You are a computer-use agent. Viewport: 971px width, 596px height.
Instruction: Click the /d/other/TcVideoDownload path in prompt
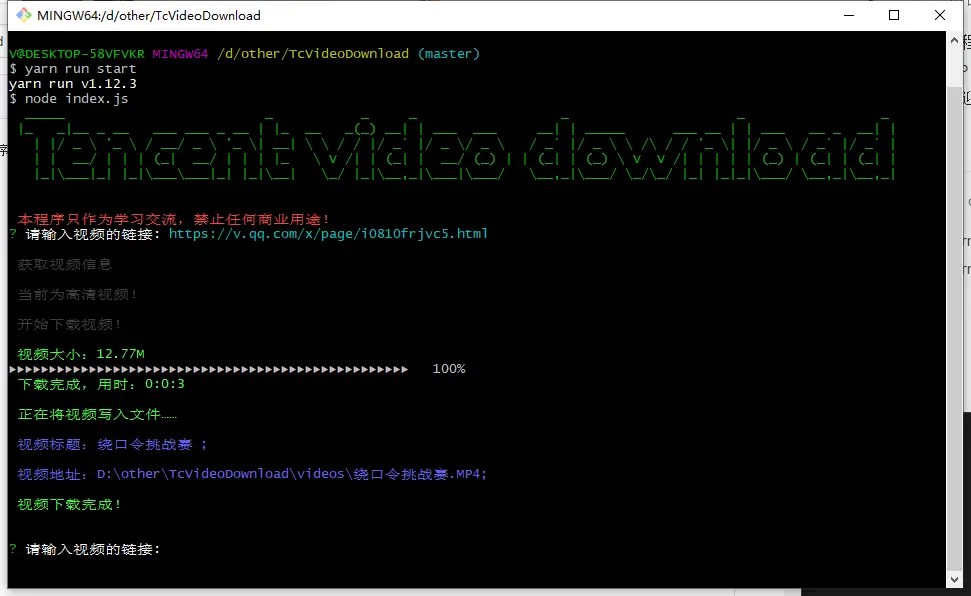(x=313, y=54)
